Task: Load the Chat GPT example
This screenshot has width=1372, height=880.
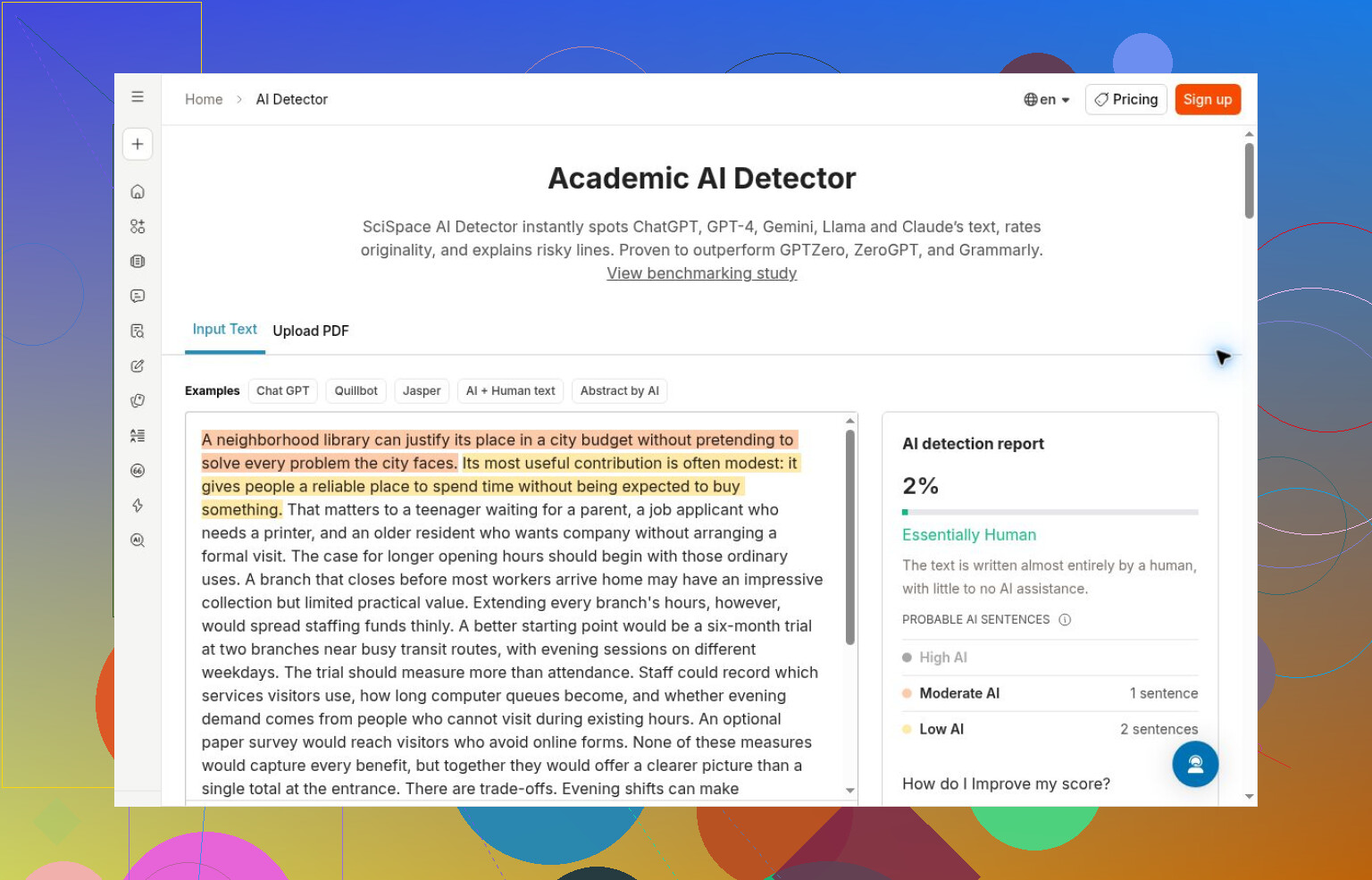Action: (283, 390)
